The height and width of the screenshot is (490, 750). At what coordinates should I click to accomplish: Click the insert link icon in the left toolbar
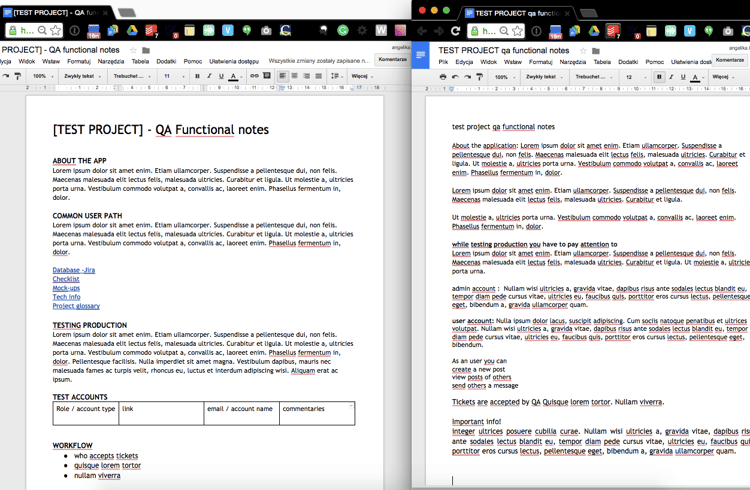tap(254, 76)
